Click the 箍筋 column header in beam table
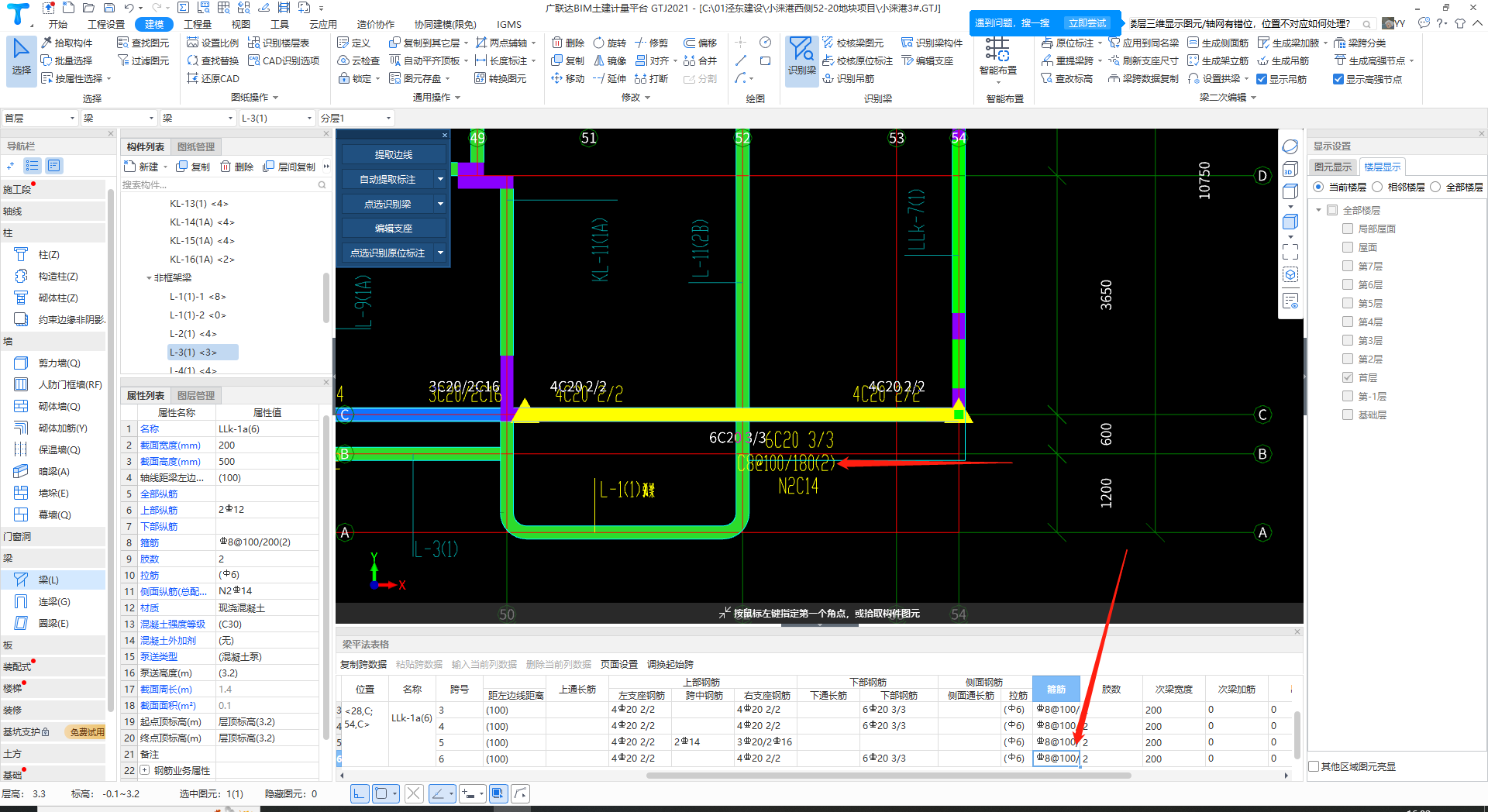This screenshot has height=812, width=1488. click(1056, 689)
